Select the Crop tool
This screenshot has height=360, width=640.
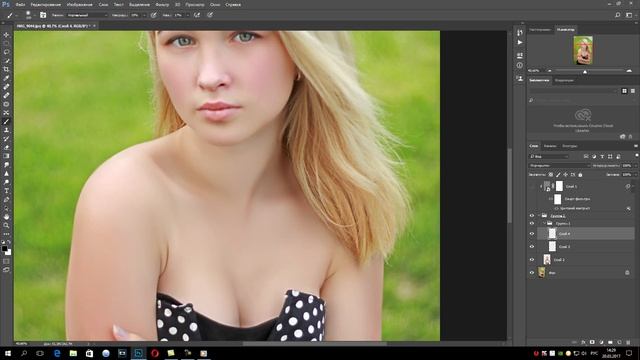pos(6,69)
